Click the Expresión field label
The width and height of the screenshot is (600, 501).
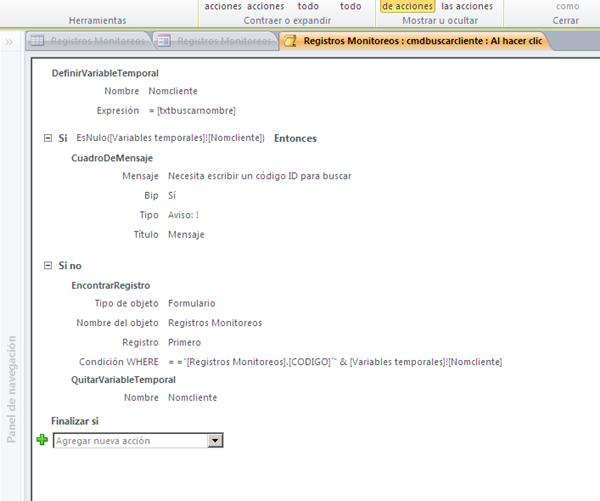coord(118,111)
